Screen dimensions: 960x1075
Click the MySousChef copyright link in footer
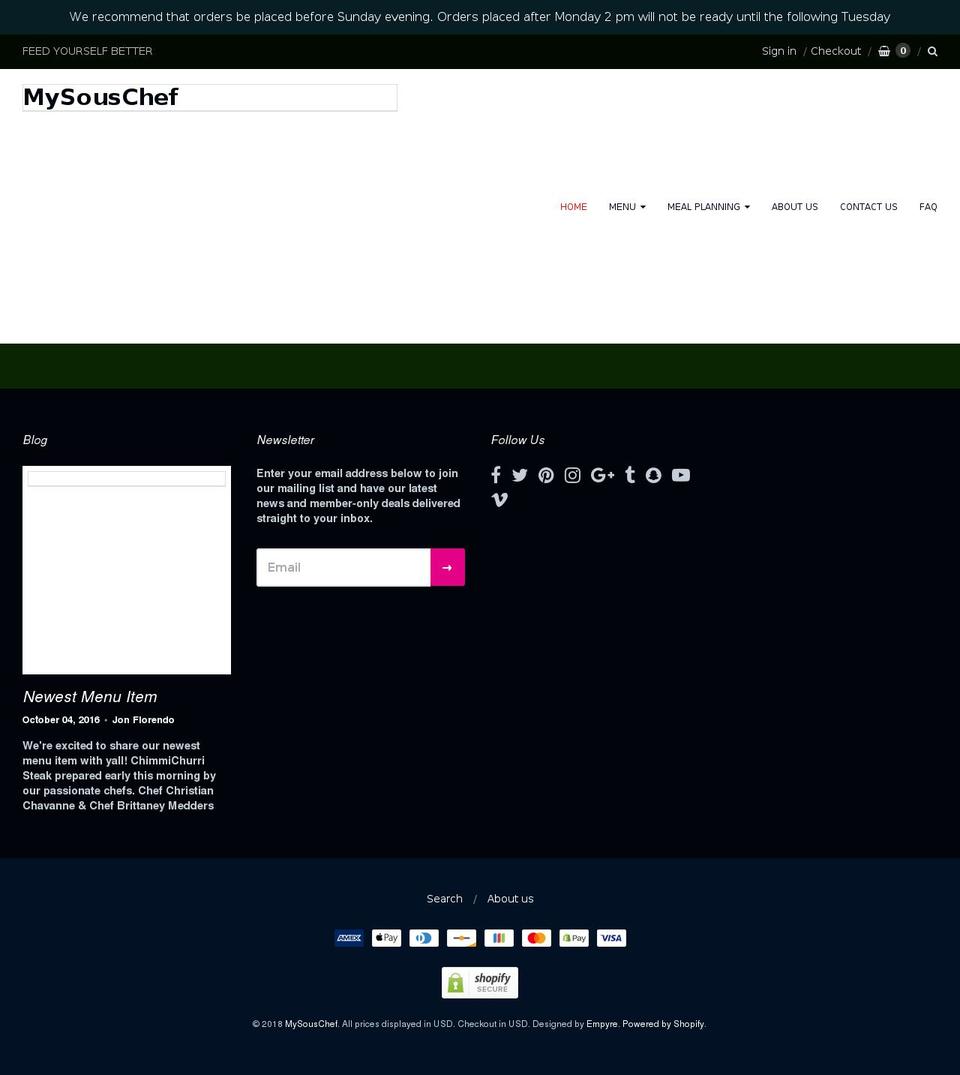pos(311,1024)
